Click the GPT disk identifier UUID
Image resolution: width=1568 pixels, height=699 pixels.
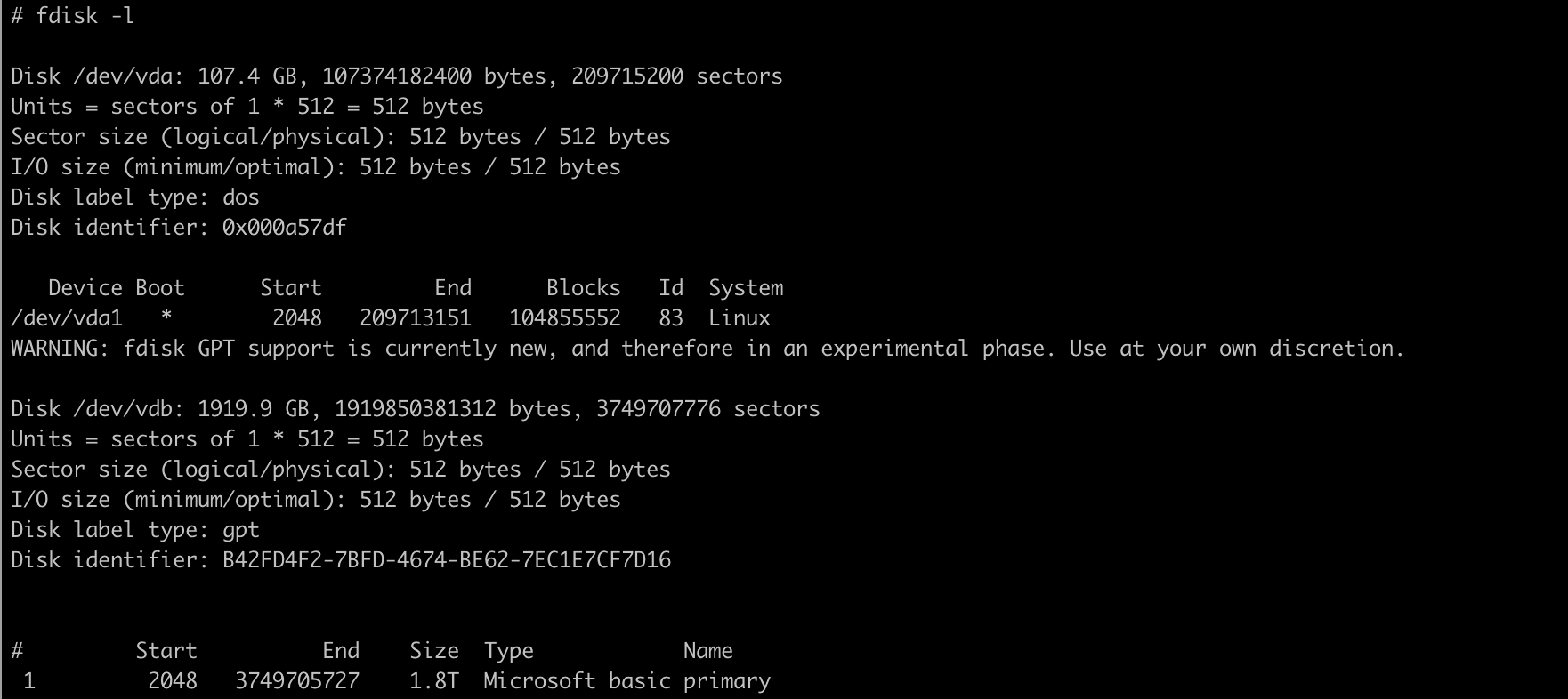pos(446,560)
